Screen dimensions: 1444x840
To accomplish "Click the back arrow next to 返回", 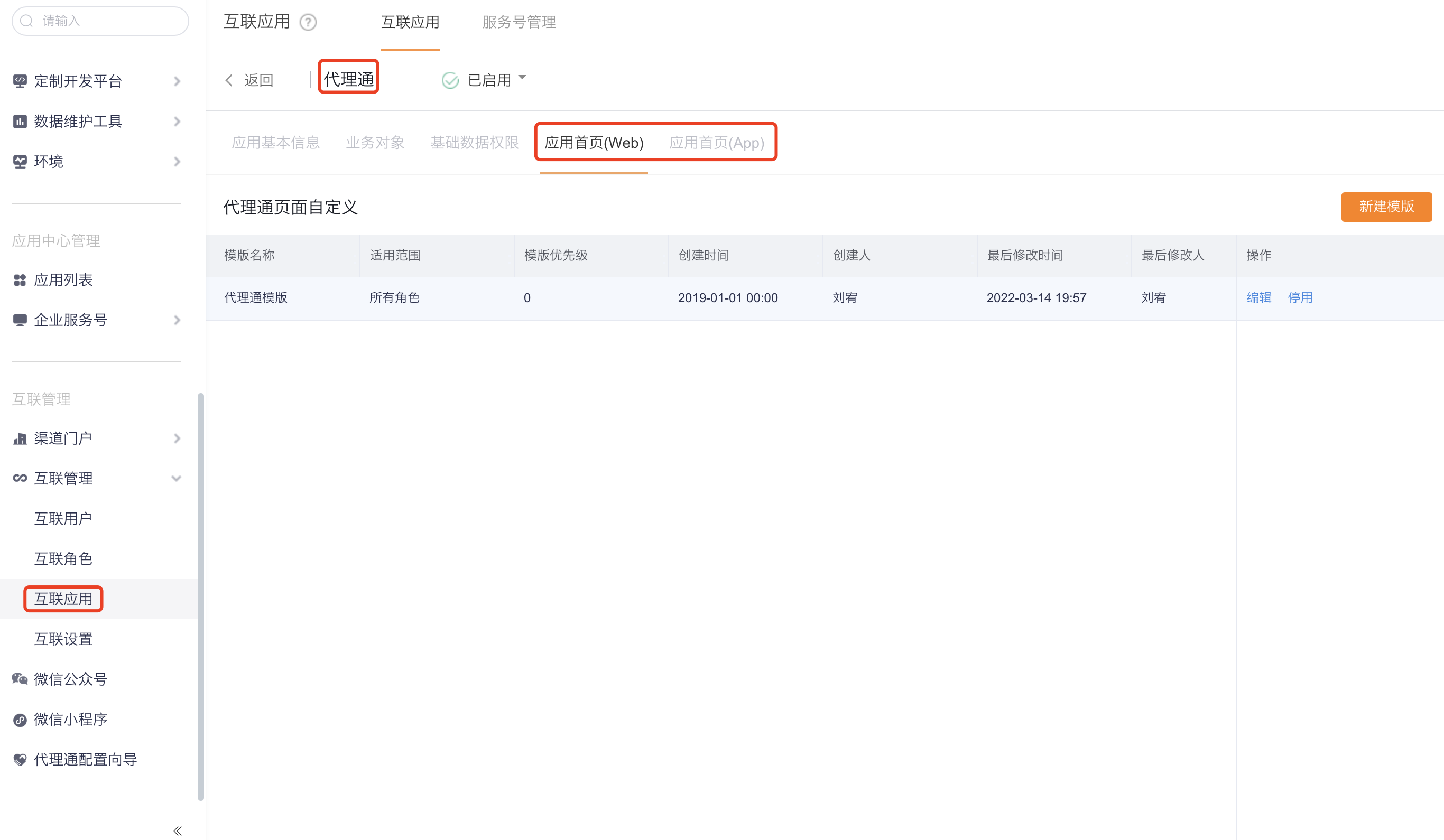I will tap(229, 80).
